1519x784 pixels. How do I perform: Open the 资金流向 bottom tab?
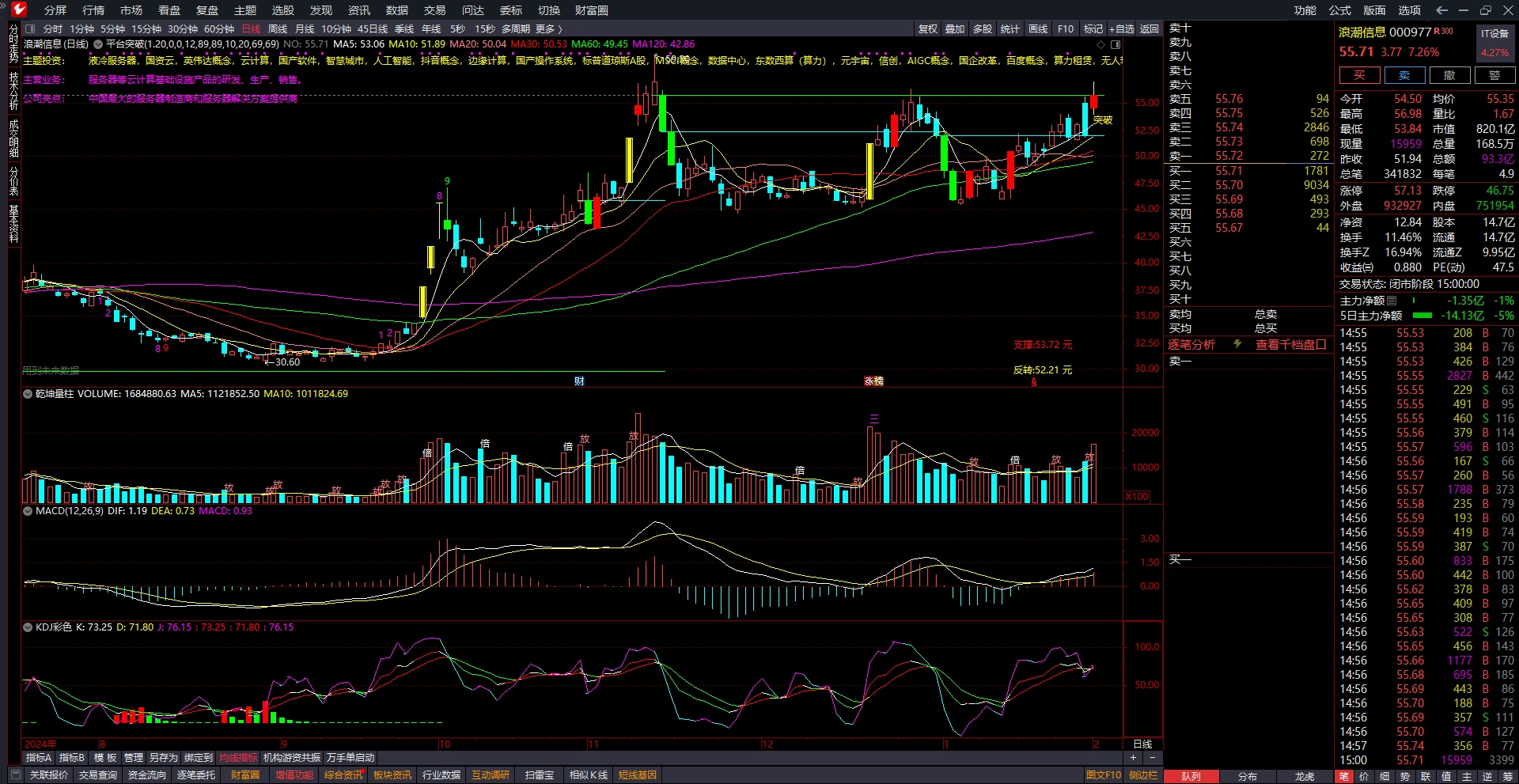pos(146,775)
